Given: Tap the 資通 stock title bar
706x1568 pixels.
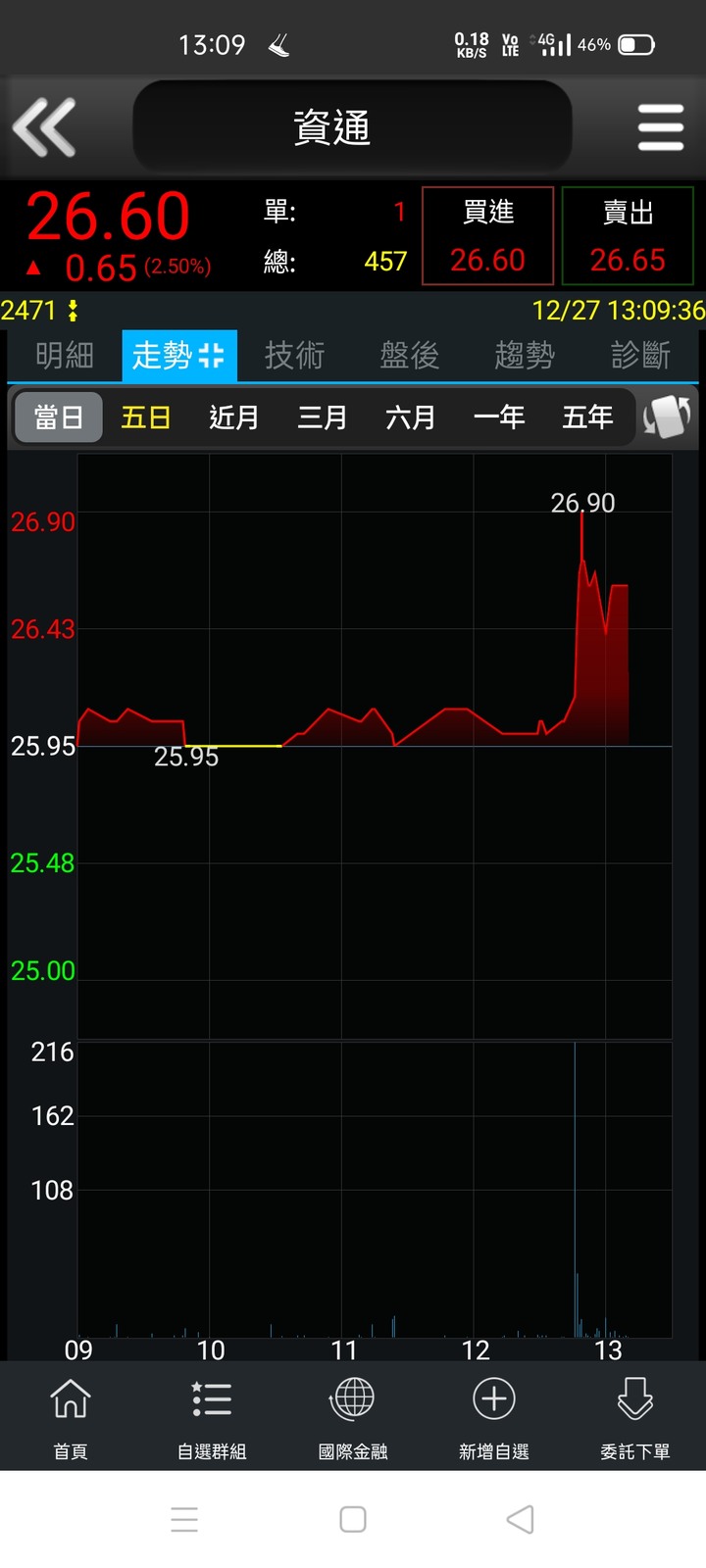Looking at the screenshot, I should pyautogui.click(x=352, y=127).
